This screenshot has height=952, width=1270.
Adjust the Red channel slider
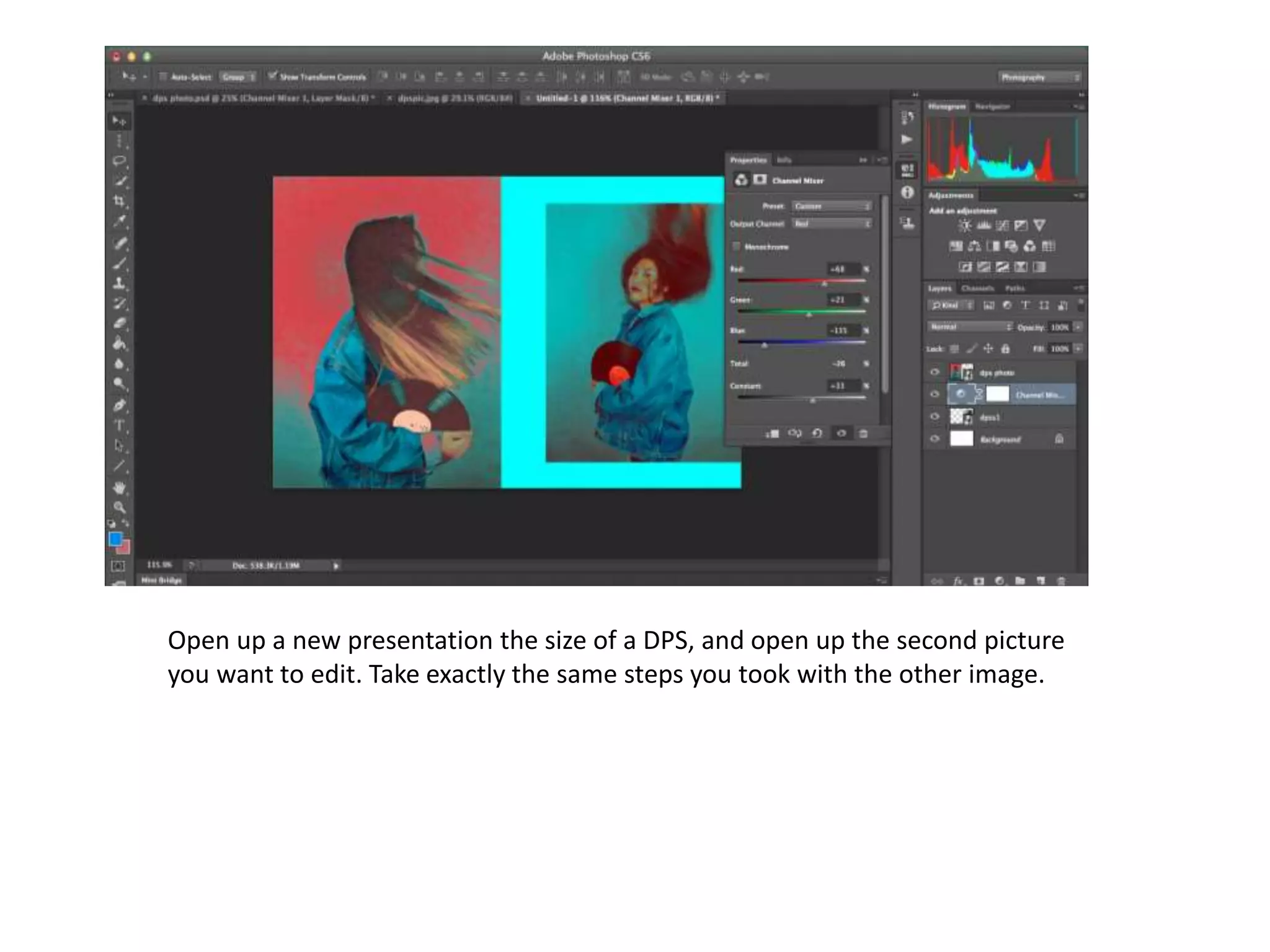click(825, 283)
